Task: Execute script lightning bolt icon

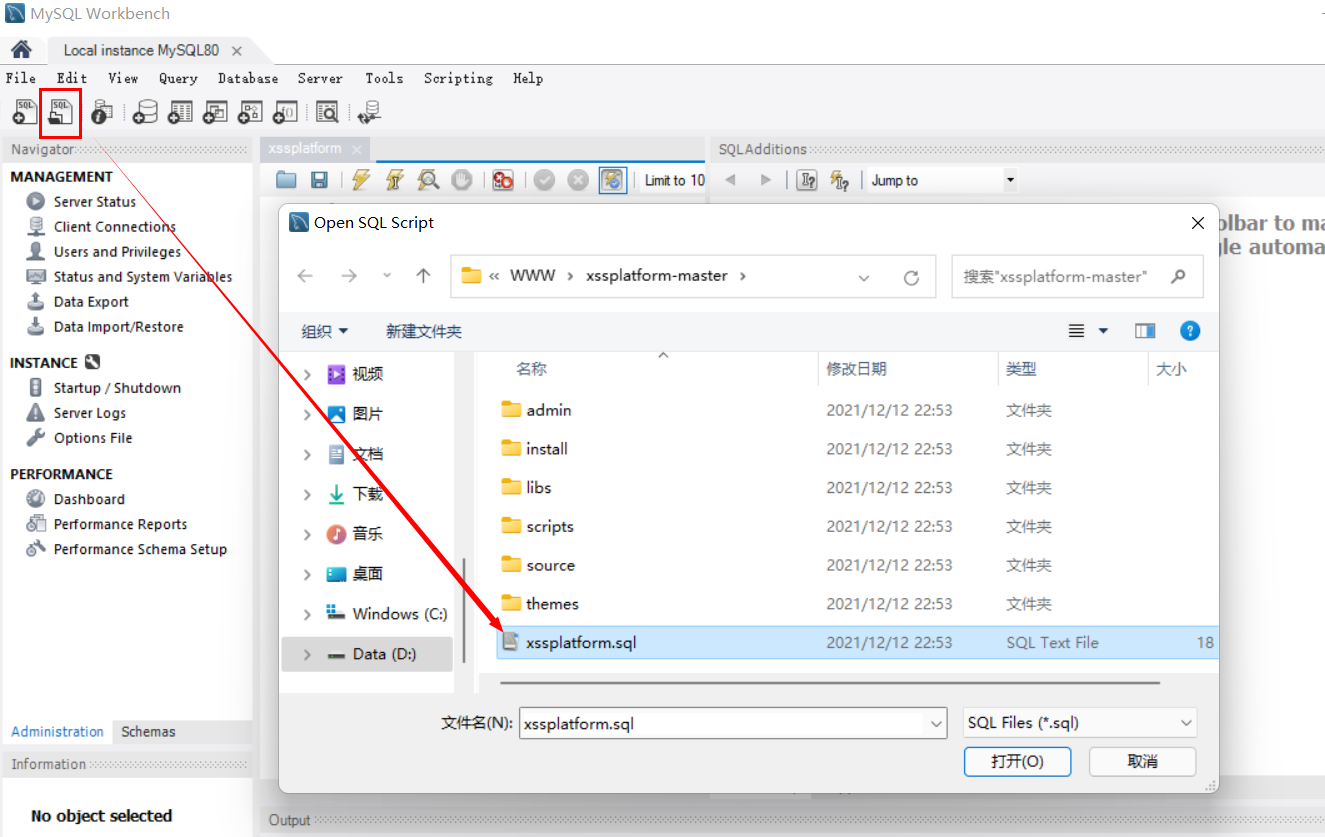Action: tap(360, 180)
